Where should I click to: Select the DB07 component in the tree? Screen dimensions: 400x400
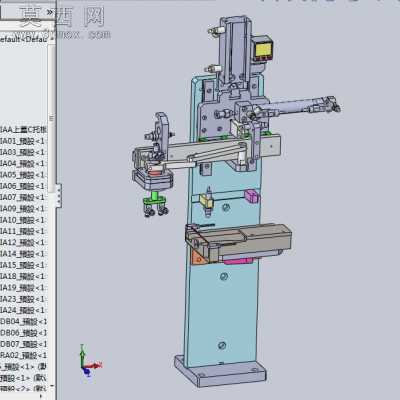pyautogui.click(x=23, y=344)
